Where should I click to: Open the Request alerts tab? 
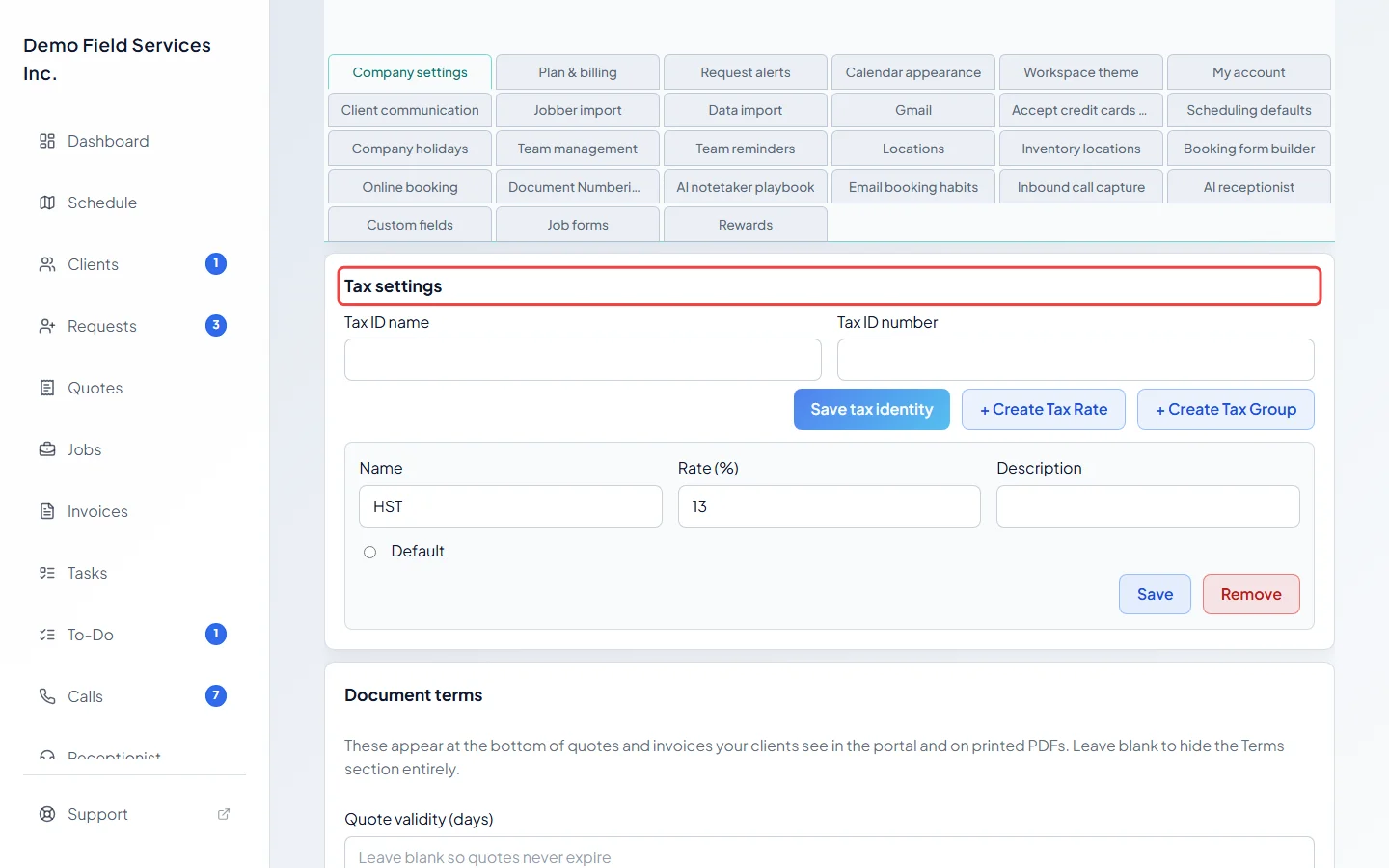746,72
